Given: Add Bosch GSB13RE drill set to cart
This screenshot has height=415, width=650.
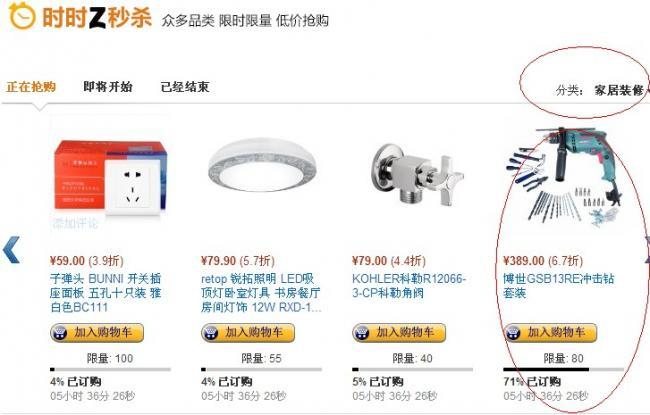Looking at the screenshot, I should tap(551, 333).
